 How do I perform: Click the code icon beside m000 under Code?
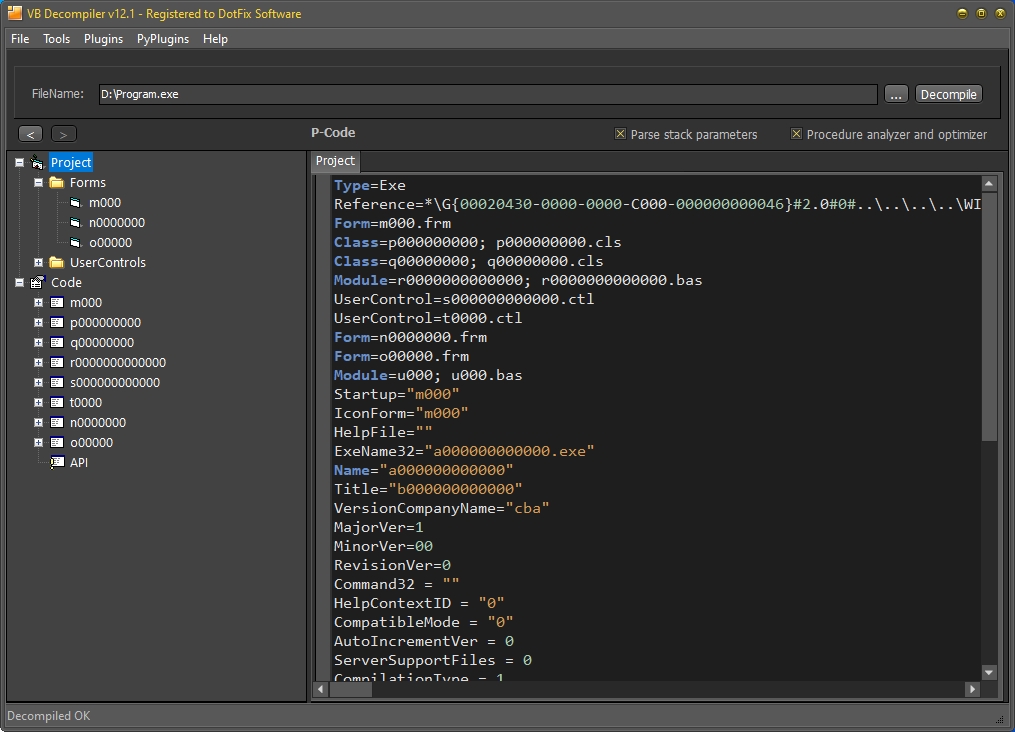(57, 302)
